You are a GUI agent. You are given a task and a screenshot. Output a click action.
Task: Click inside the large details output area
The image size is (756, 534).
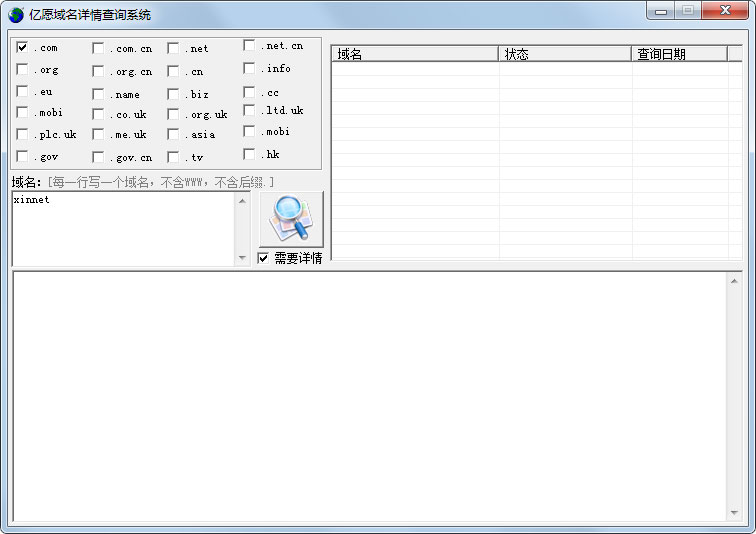[370, 396]
